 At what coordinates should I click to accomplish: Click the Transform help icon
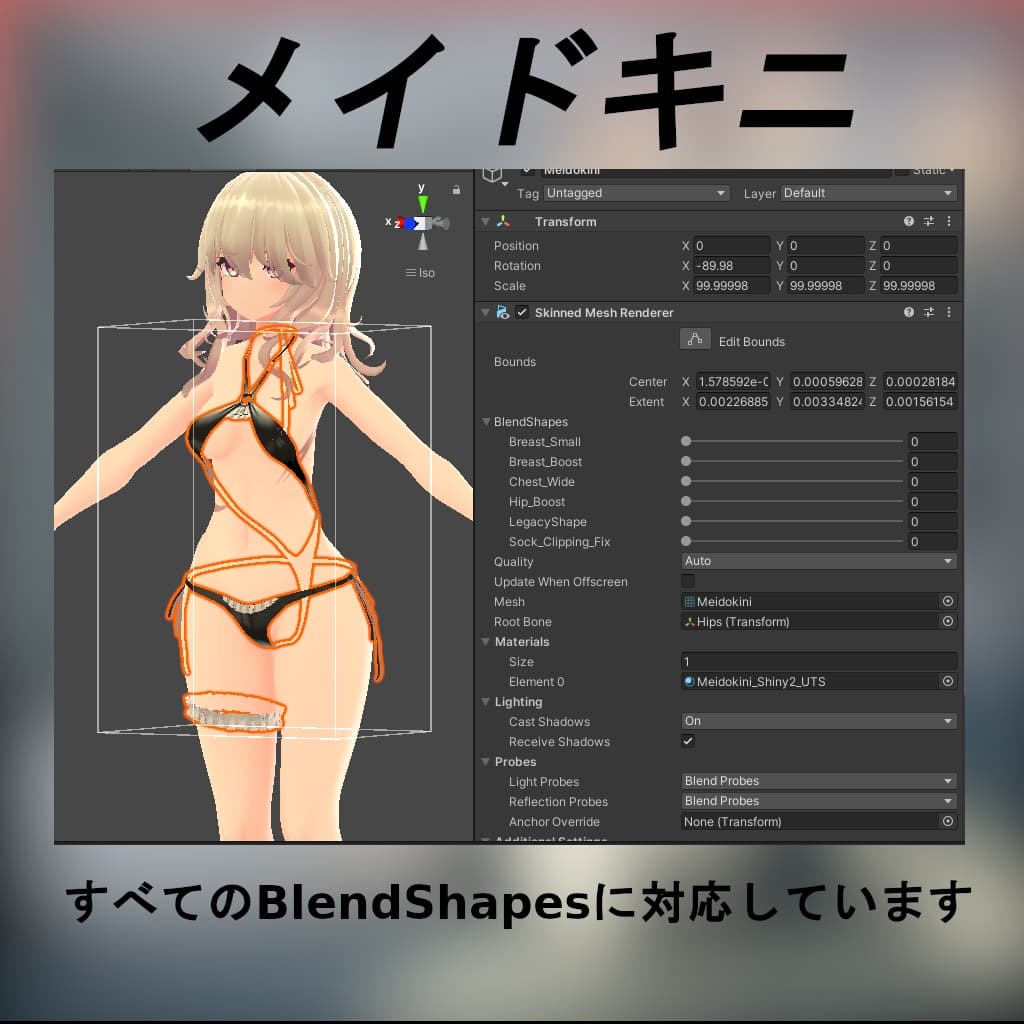tap(908, 221)
